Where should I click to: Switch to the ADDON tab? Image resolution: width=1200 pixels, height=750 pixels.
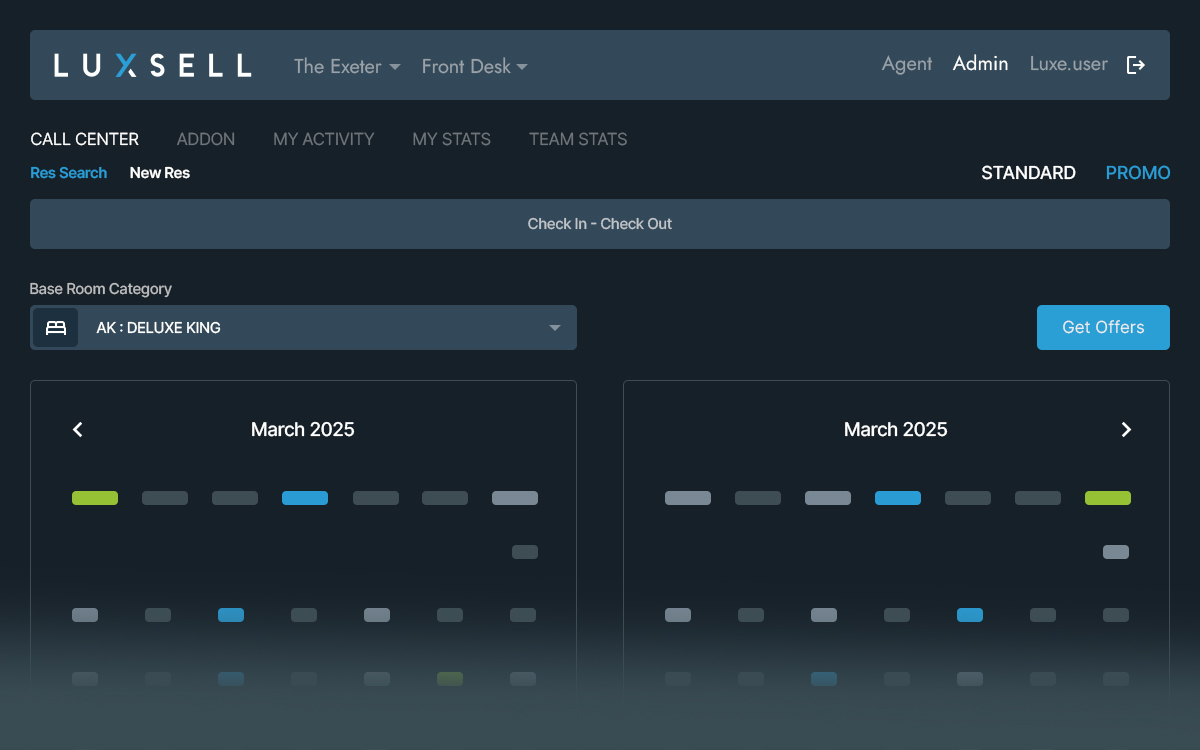[x=206, y=139]
